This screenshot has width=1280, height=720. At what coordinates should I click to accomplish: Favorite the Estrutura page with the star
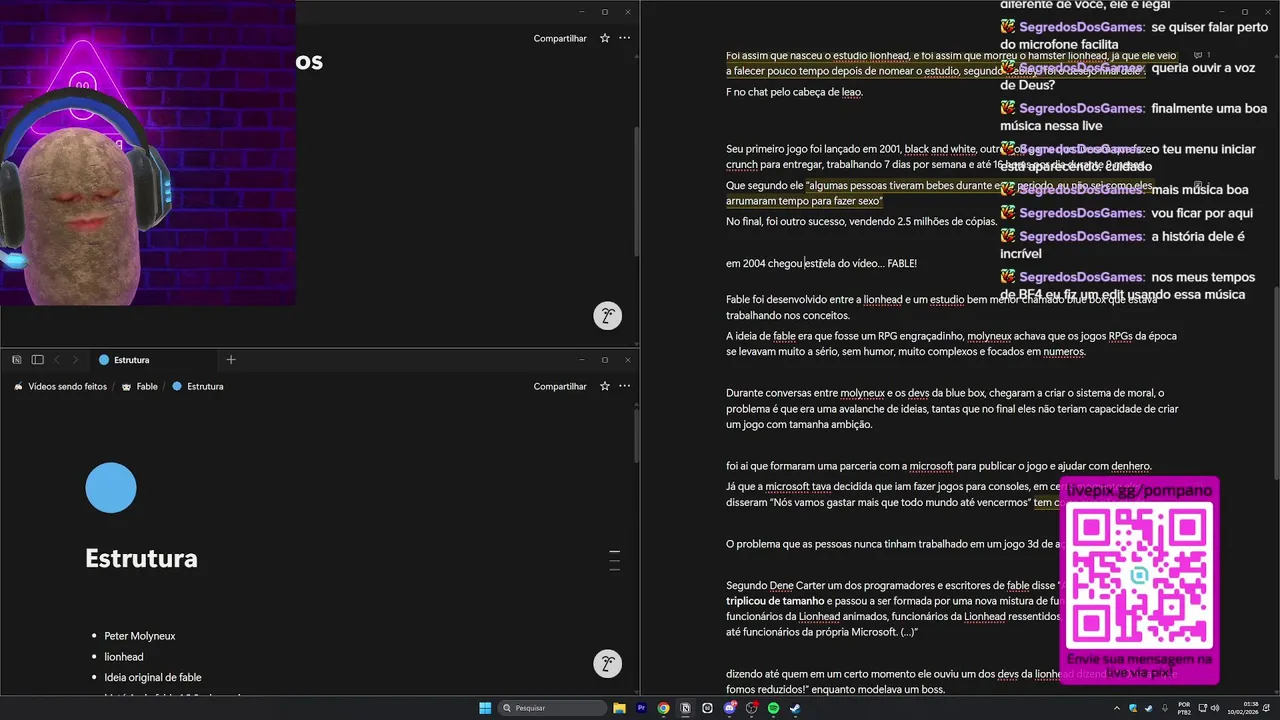point(605,386)
